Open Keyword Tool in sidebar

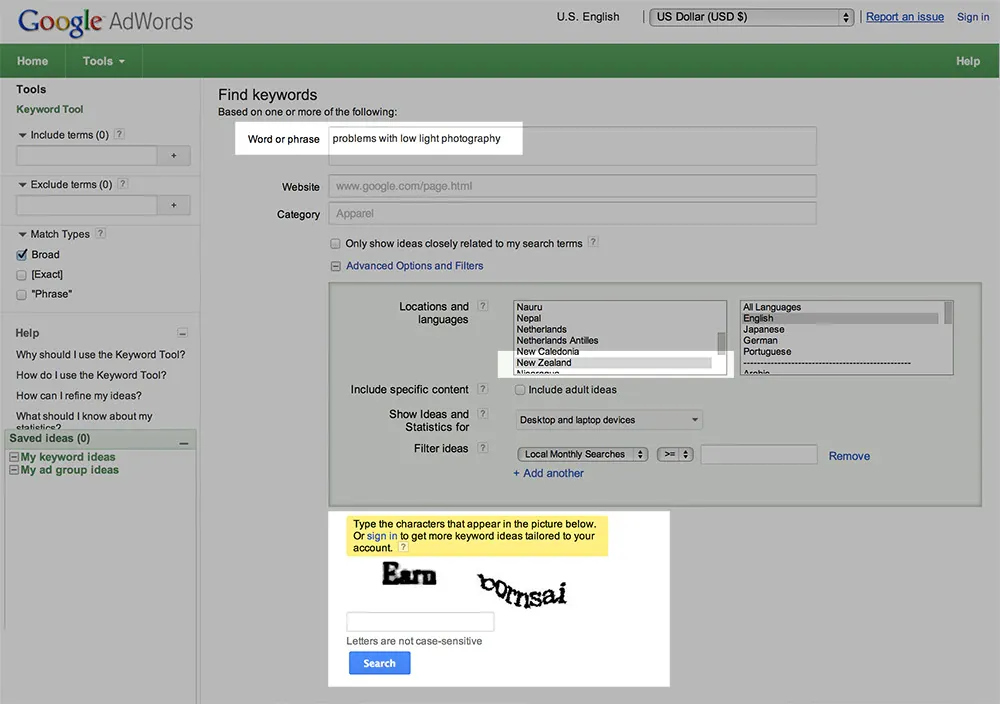pos(50,109)
